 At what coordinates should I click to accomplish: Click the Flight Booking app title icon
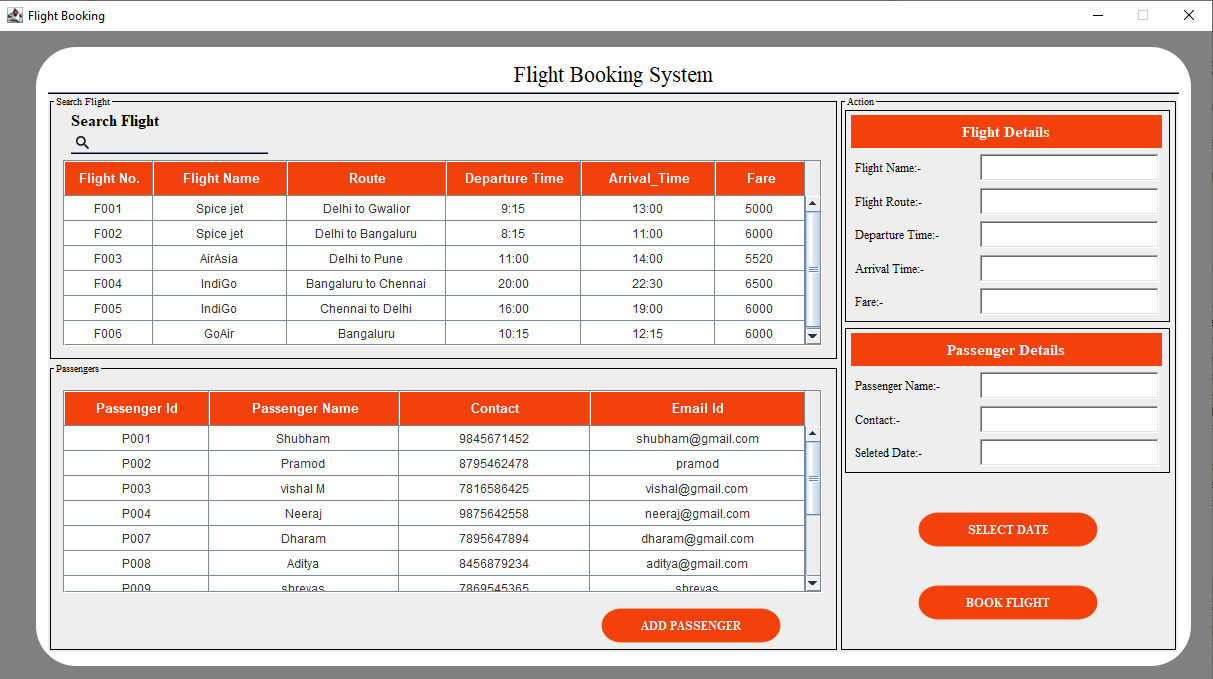[14, 15]
